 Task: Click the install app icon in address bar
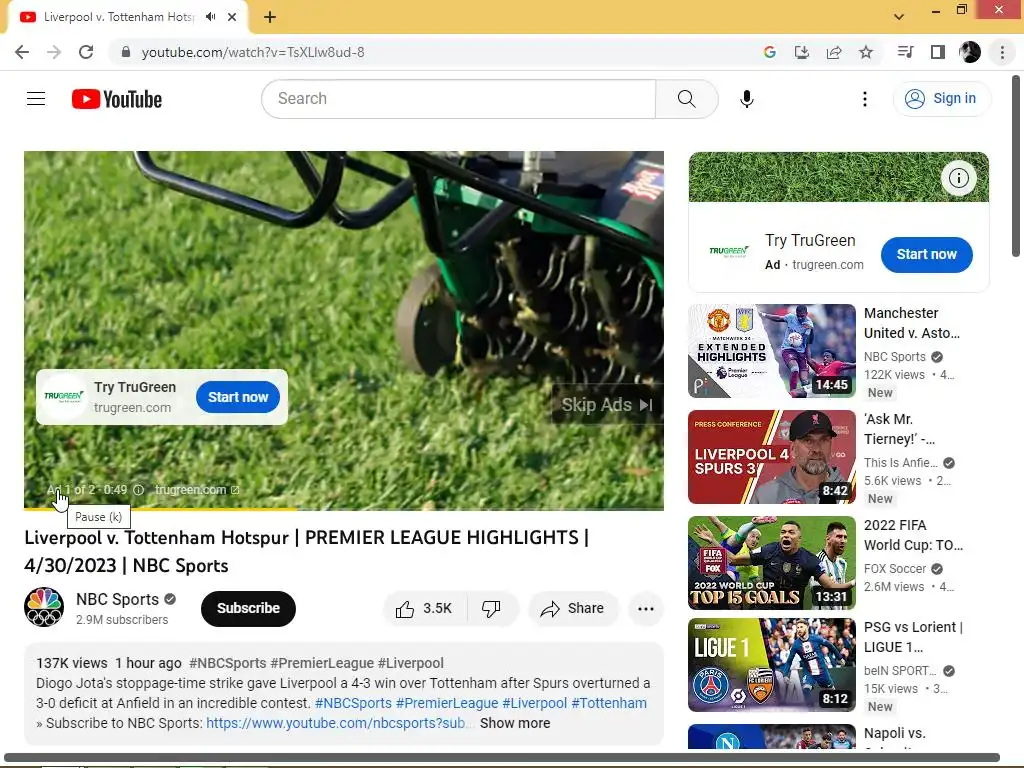pyautogui.click(x=801, y=52)
